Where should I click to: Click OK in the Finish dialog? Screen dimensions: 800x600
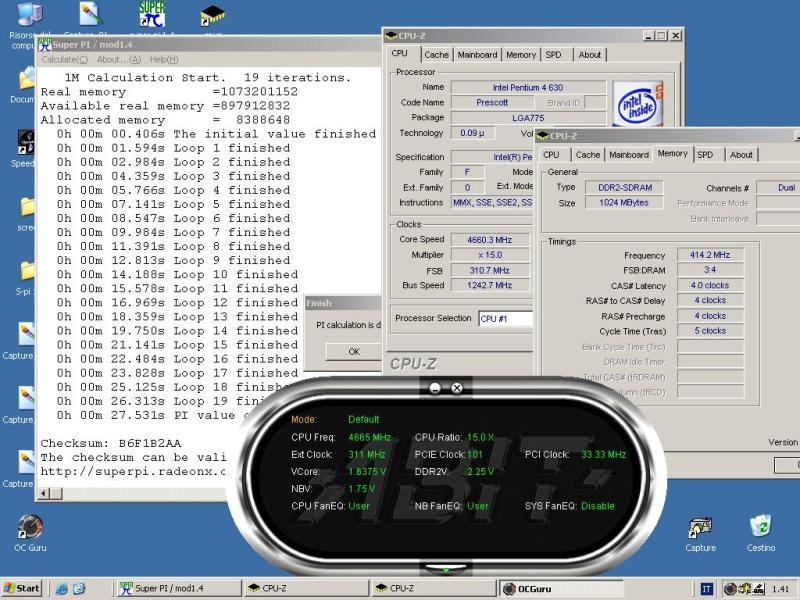click(354, 352)
